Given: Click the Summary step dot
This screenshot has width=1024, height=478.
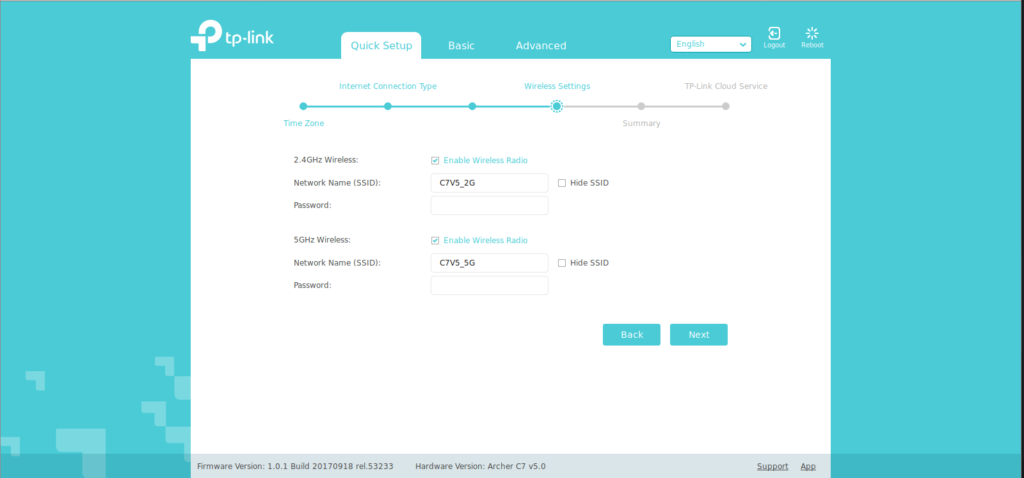Looking at the screenshot, I should tap(641, 106).
